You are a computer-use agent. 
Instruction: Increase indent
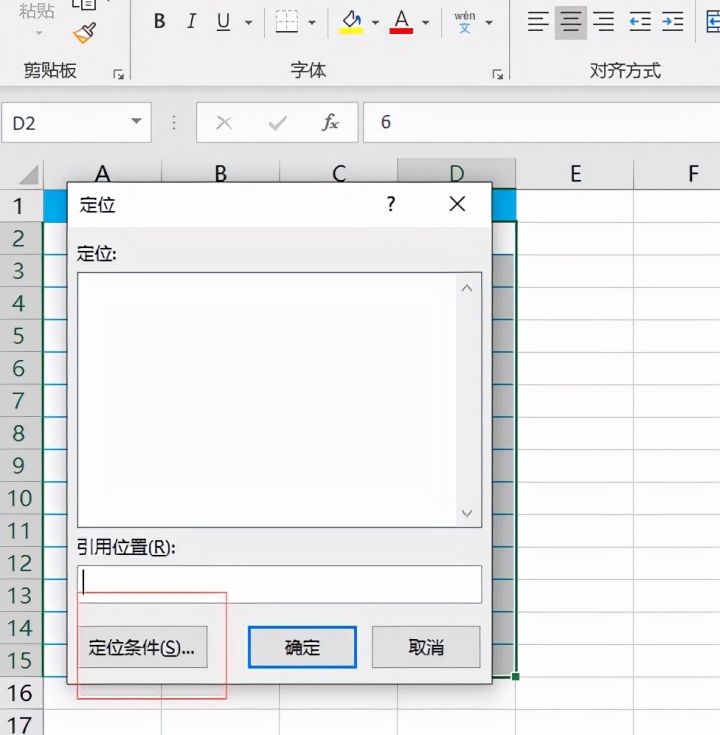click(673, 22)
